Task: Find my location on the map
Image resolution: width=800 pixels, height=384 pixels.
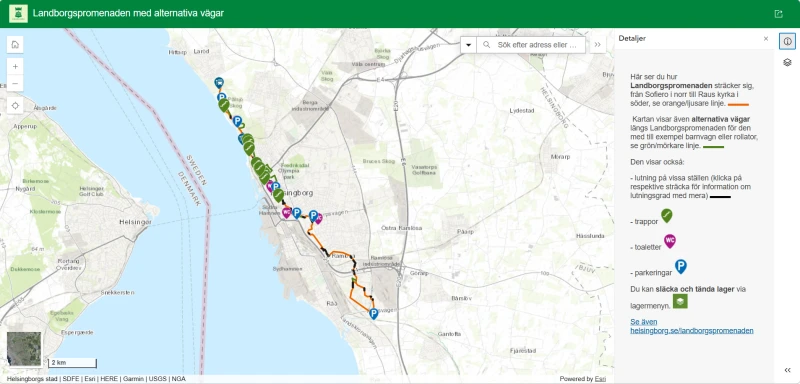Action: [15, 106]
